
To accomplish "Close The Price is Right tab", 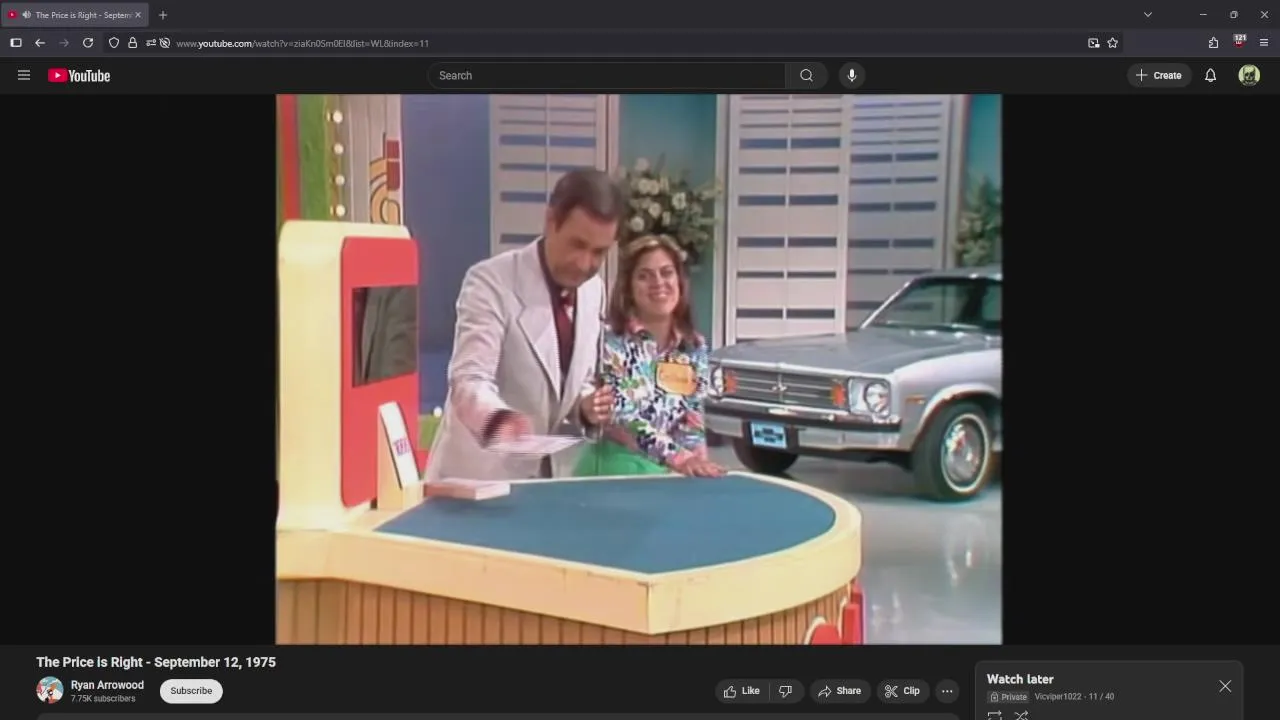I will click(x=138, y=15).
